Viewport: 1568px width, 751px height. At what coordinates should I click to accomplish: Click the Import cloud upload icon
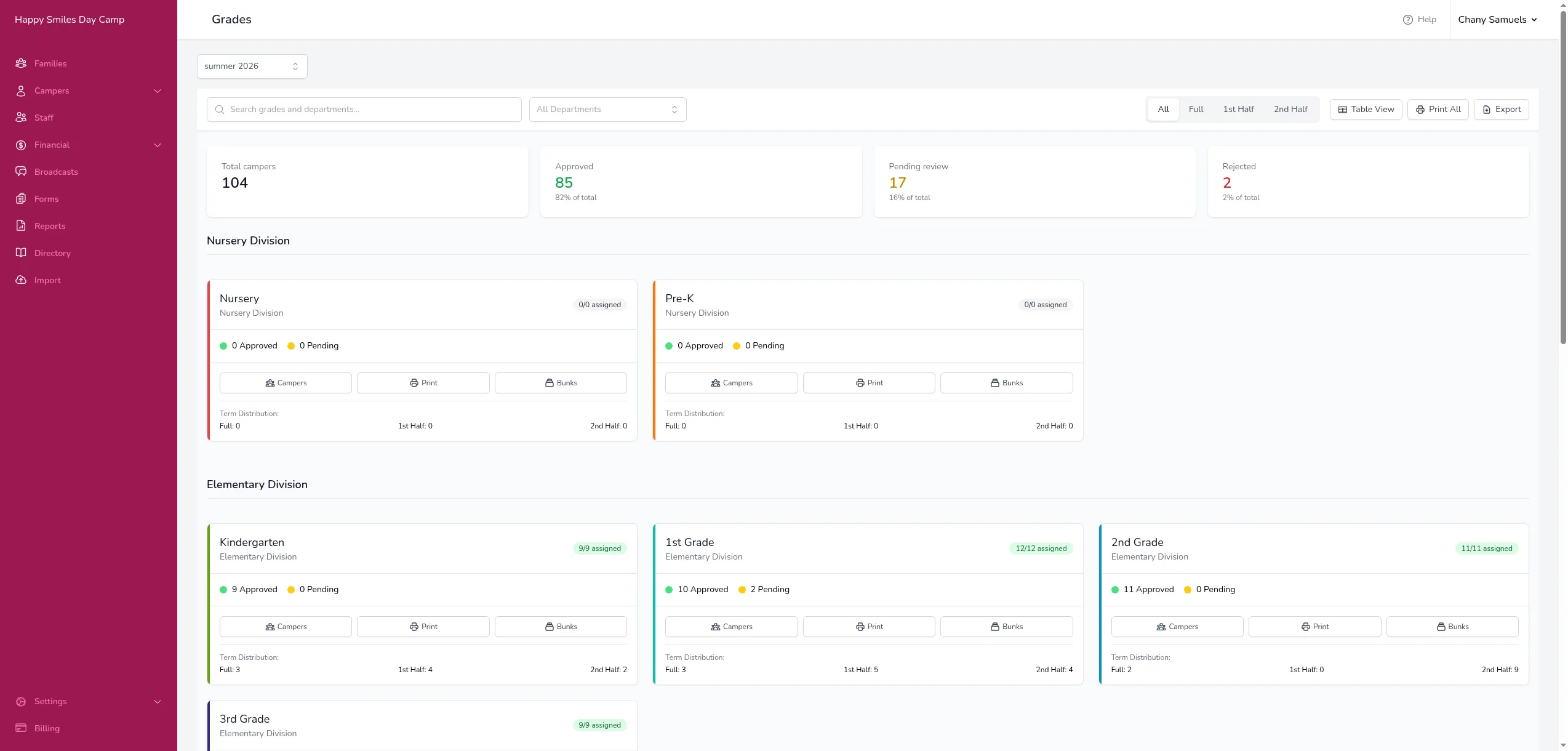21,280
